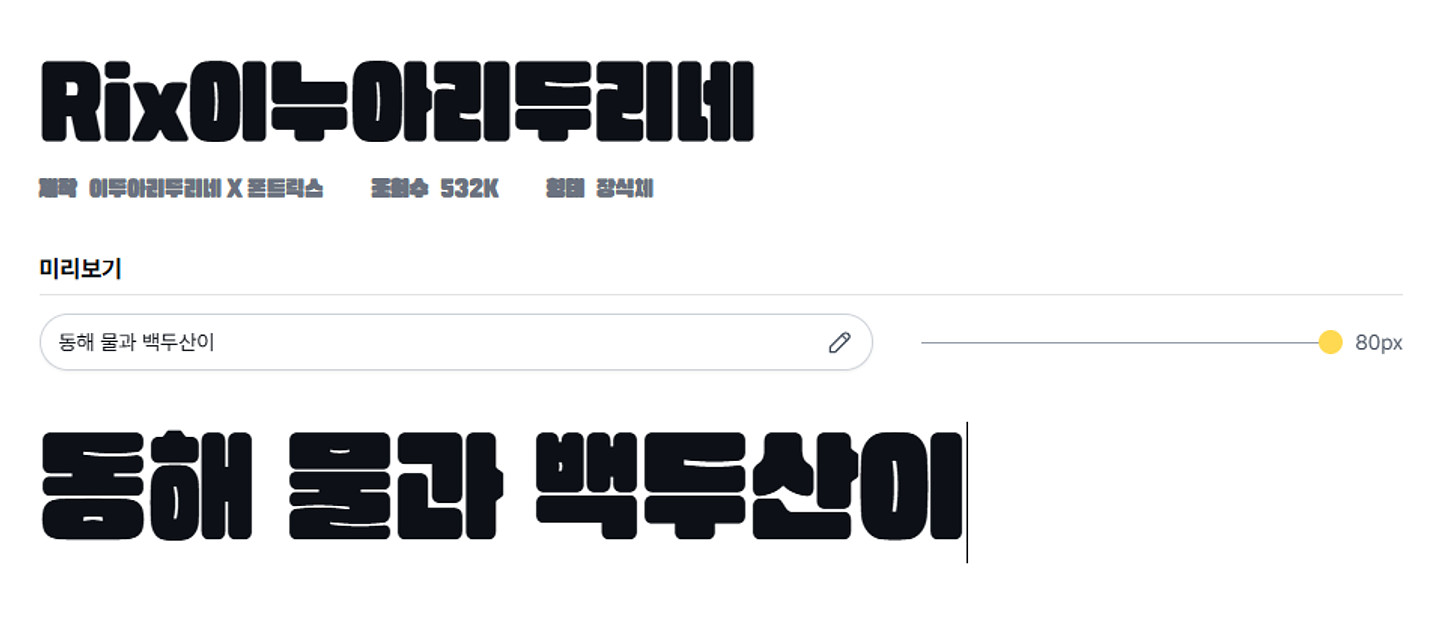Viewport: 1440px width, 621px height.
Task: Click the word 동해 in the large preview
Action: [143, 485]
